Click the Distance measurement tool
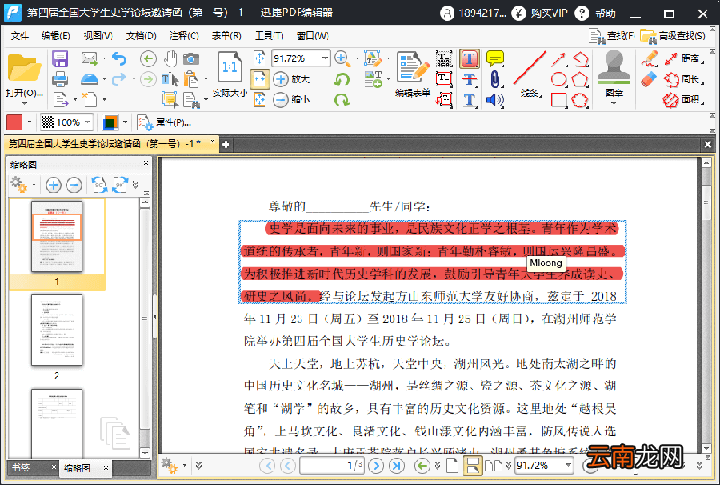 point(683,58)
